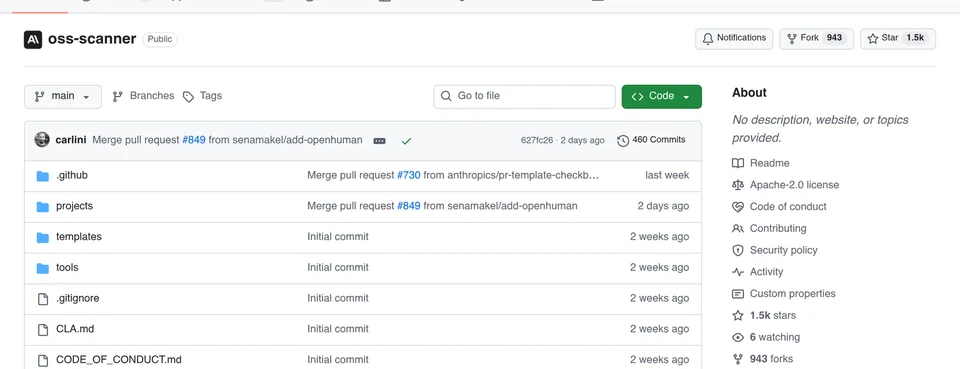Open the projects folder name
Viewport: 960px width, 369px height.
coord(75,206)
